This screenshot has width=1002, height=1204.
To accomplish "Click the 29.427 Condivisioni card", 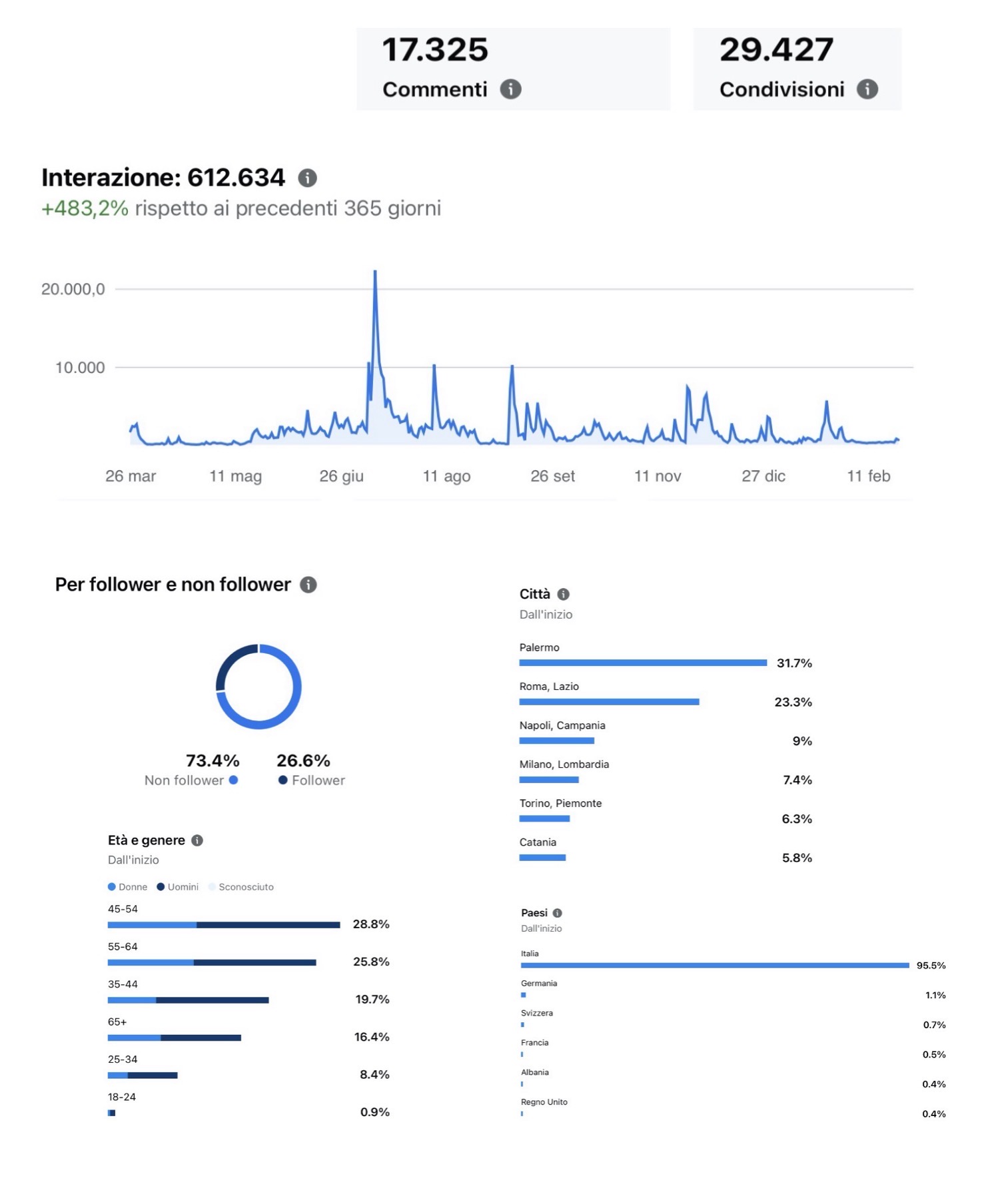I will 797,69.
